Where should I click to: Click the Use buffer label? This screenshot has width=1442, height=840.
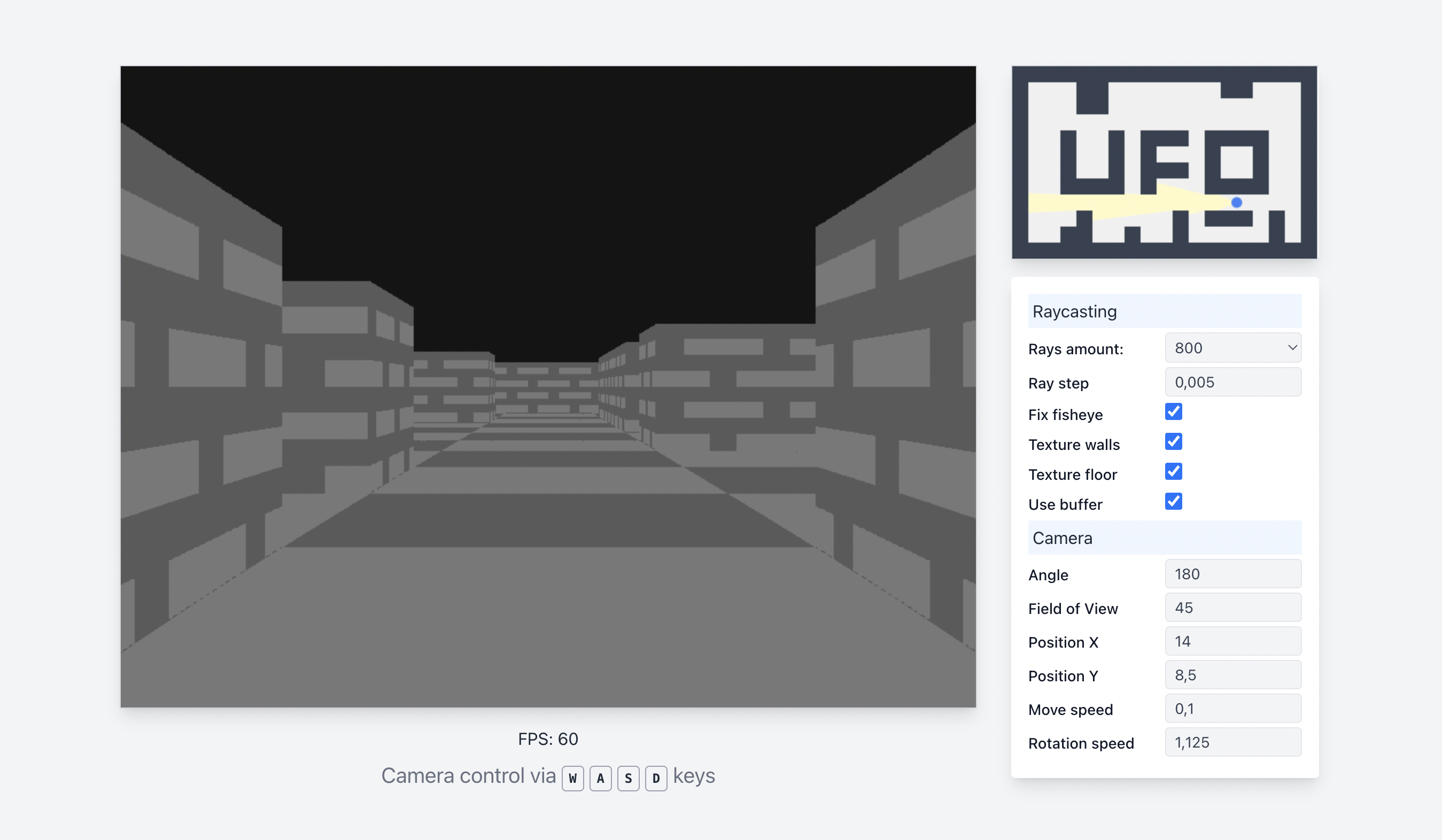[x=1065, y=504]
